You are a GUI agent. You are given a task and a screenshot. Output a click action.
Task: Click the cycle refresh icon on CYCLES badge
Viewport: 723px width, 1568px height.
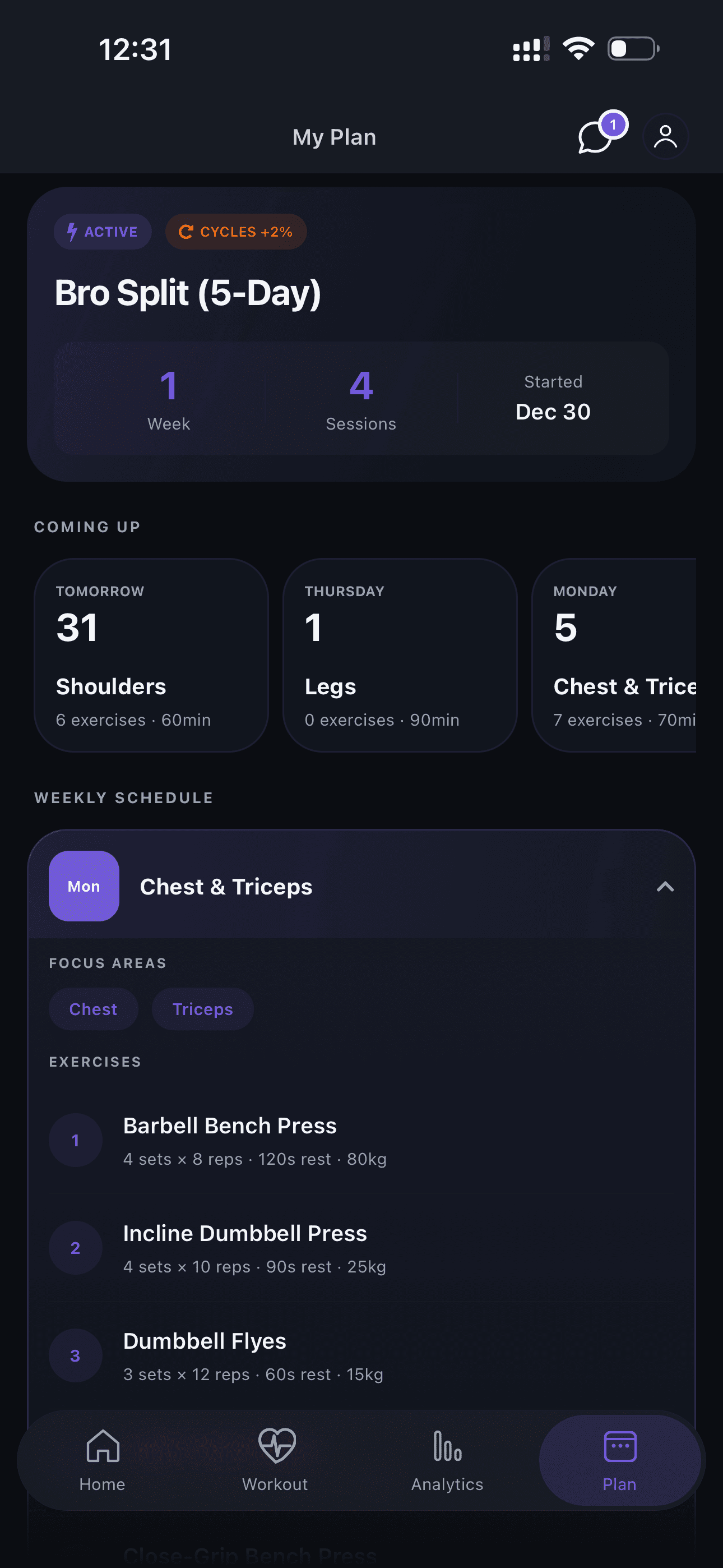point(186,231)
